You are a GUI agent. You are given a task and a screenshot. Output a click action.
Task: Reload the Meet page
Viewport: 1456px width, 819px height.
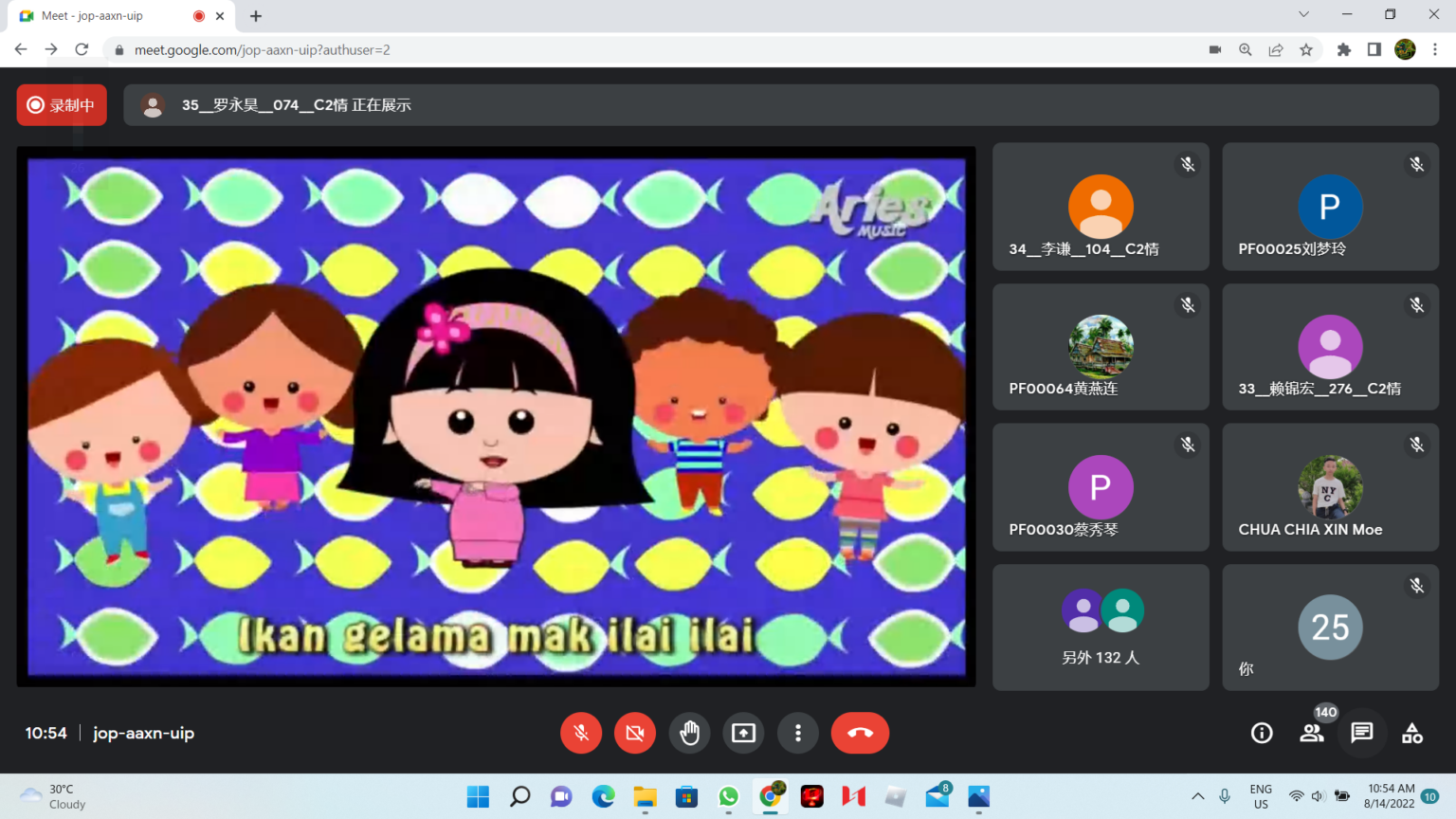tap(82, 49)
